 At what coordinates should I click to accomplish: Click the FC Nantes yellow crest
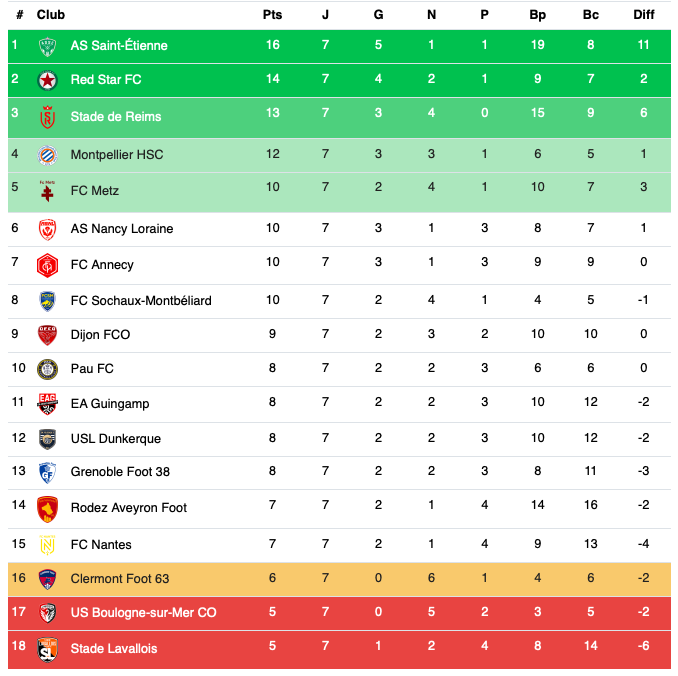pos(48,545)
